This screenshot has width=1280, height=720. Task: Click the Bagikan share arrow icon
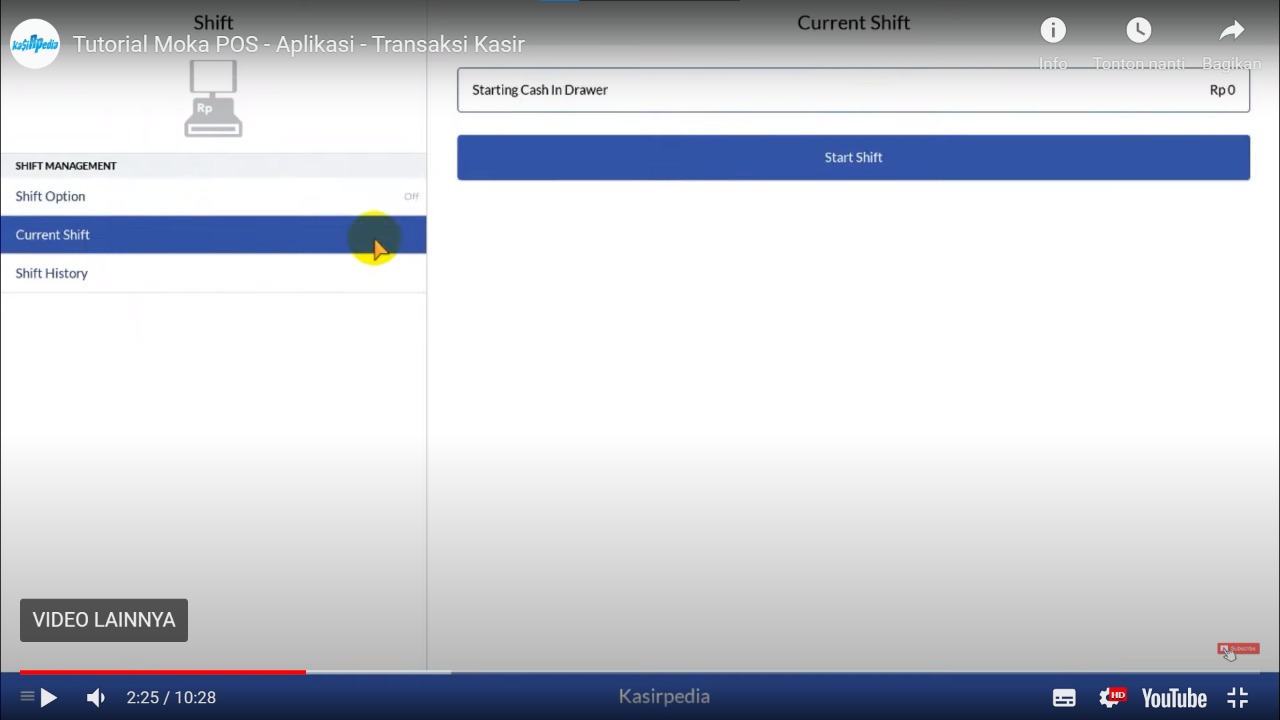click(1232, 30)
